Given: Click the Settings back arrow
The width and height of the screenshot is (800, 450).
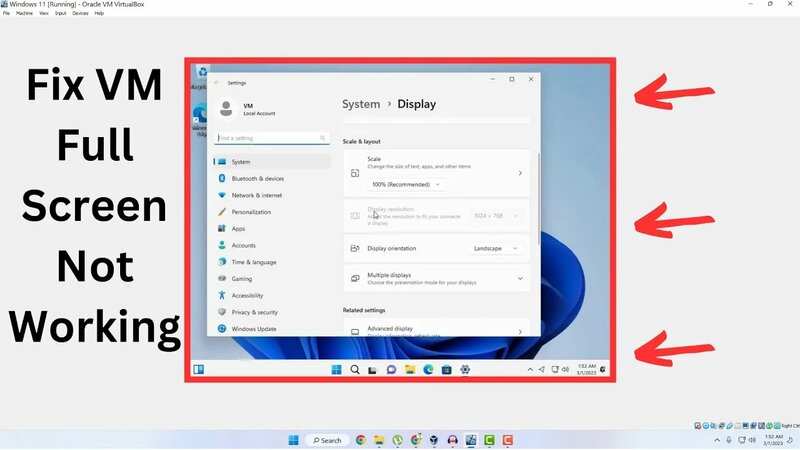Looking at the screenshot, I should coord(217,83).
